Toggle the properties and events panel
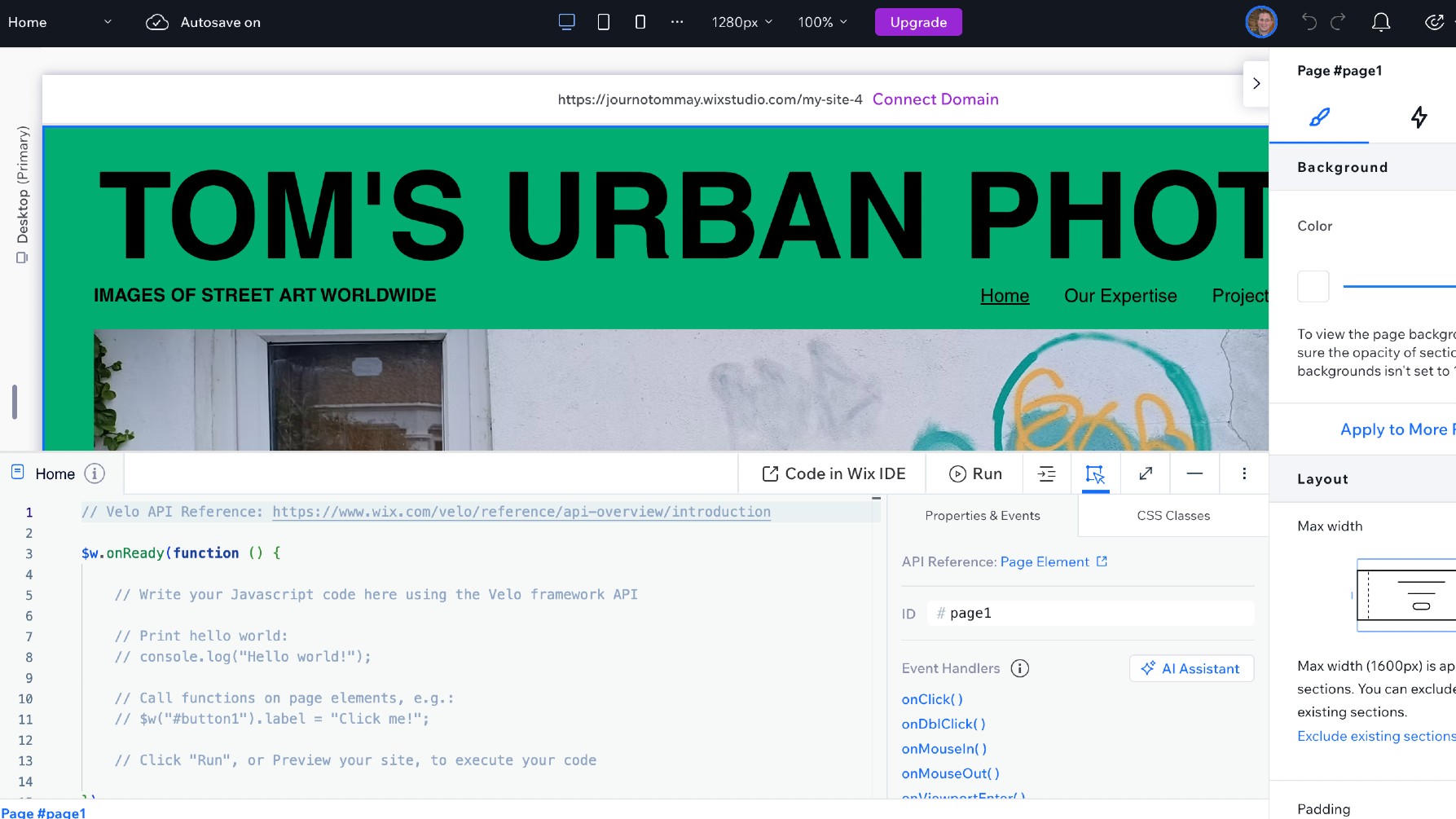This screenshot has width=1456, height=819. pyautogui.click(x=1095, y=473)
